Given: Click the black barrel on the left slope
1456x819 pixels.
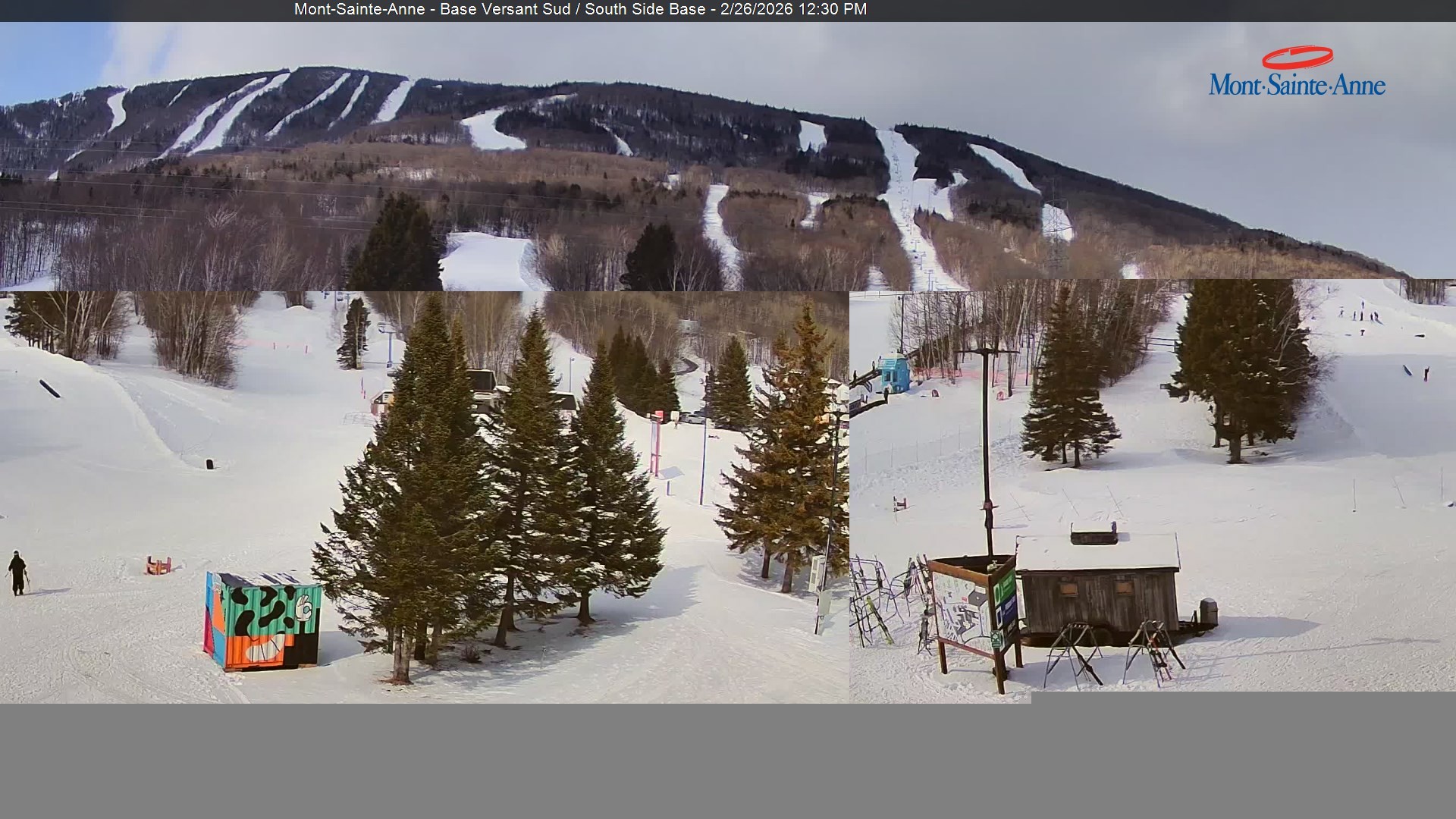Looking at the screenshot, I should click(x=209, y=463).
